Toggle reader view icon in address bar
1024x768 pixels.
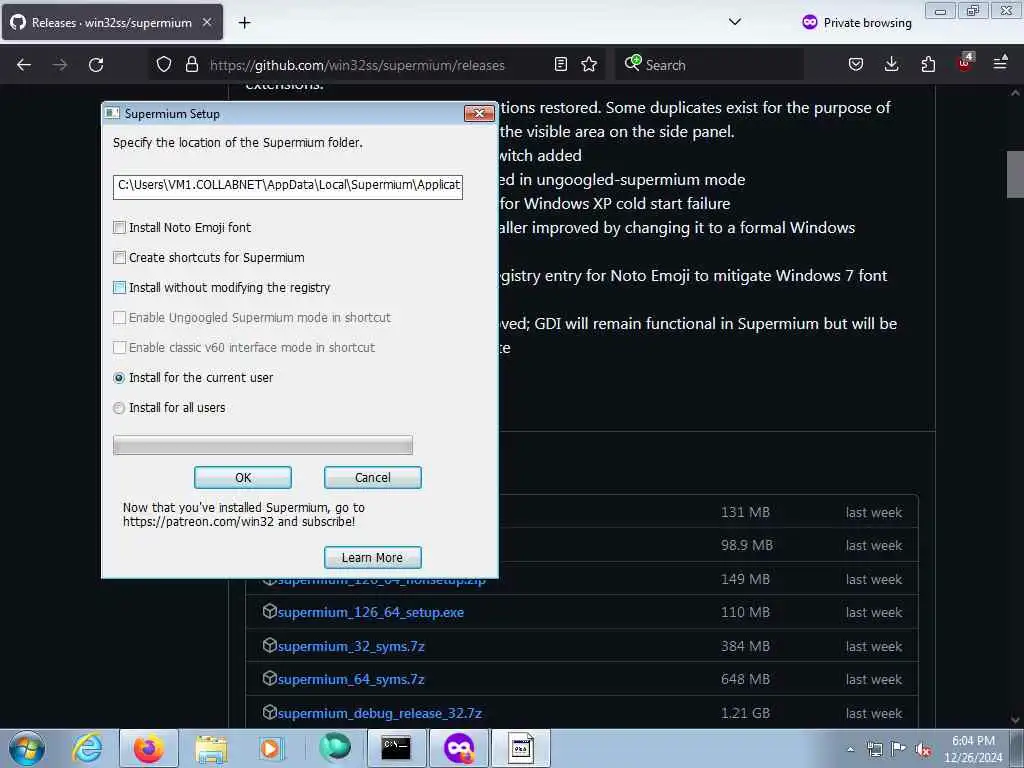click(560, 64)
